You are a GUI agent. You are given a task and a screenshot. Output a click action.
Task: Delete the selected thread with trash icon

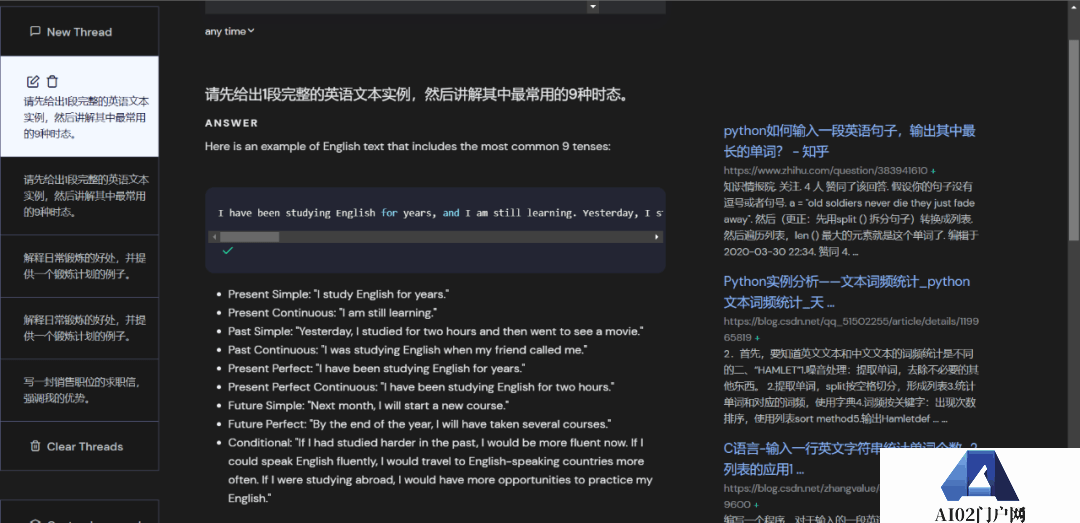pos(52,81)
